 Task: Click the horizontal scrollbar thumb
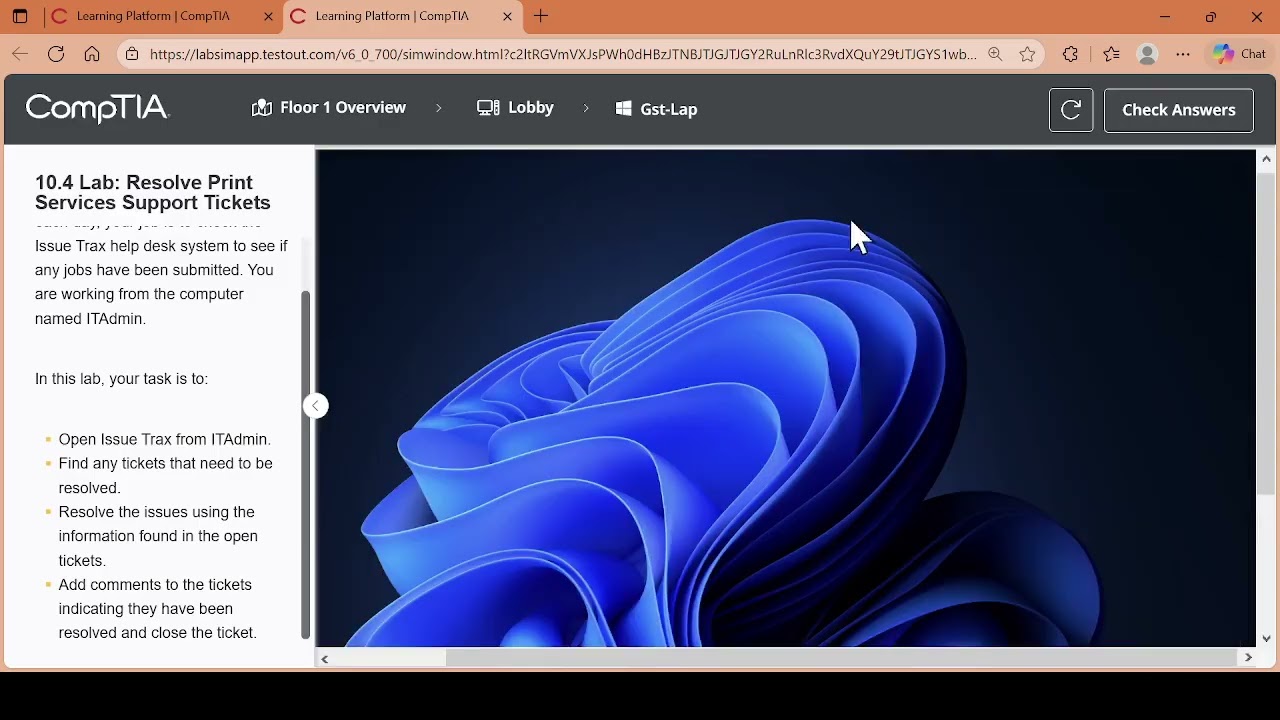tap(842, 658)
